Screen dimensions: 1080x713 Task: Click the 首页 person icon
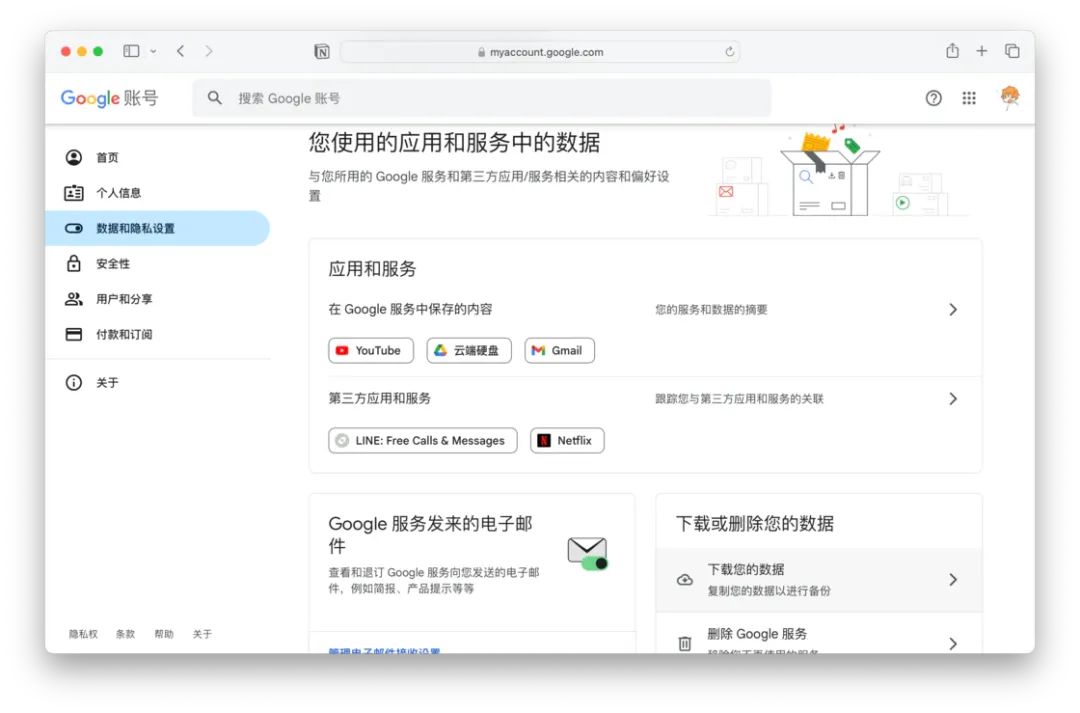[x=74, y=157]
